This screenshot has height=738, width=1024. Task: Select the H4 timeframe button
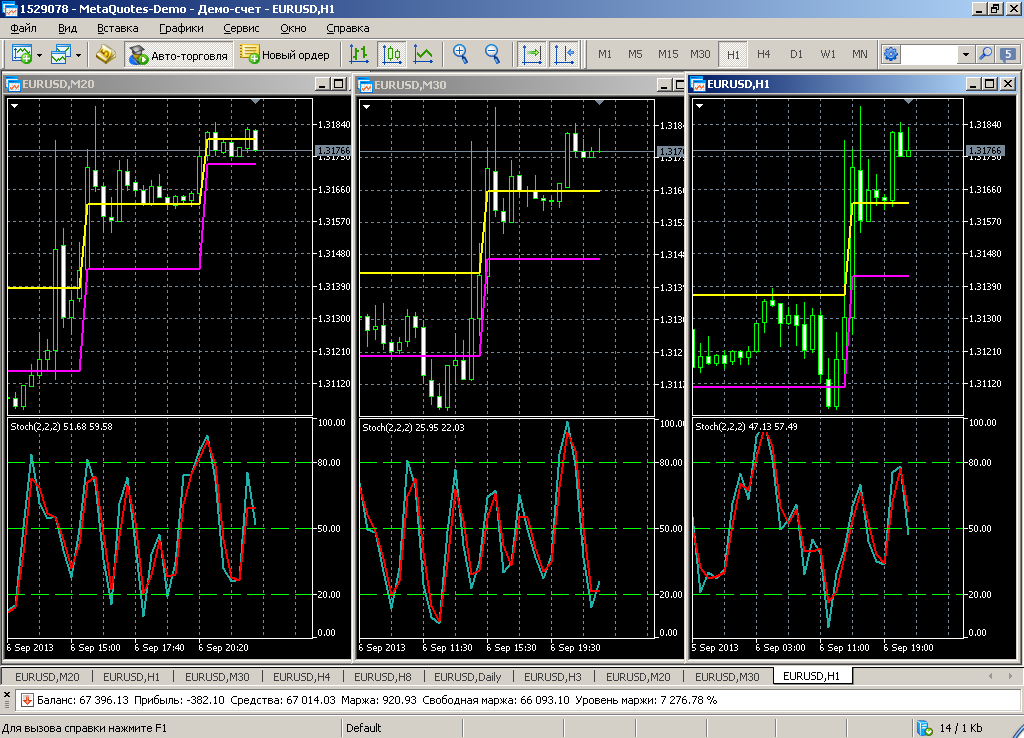tap(764, 54)
